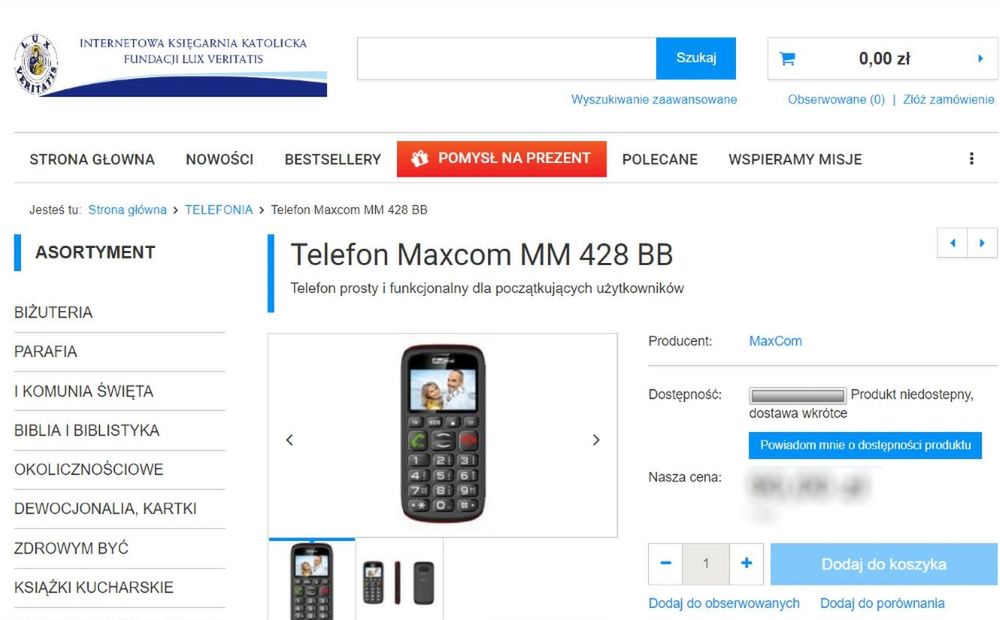Viewport: 1000px width, 620px height.
Task: Focus the search input field
Action: (x=507, y=58)
